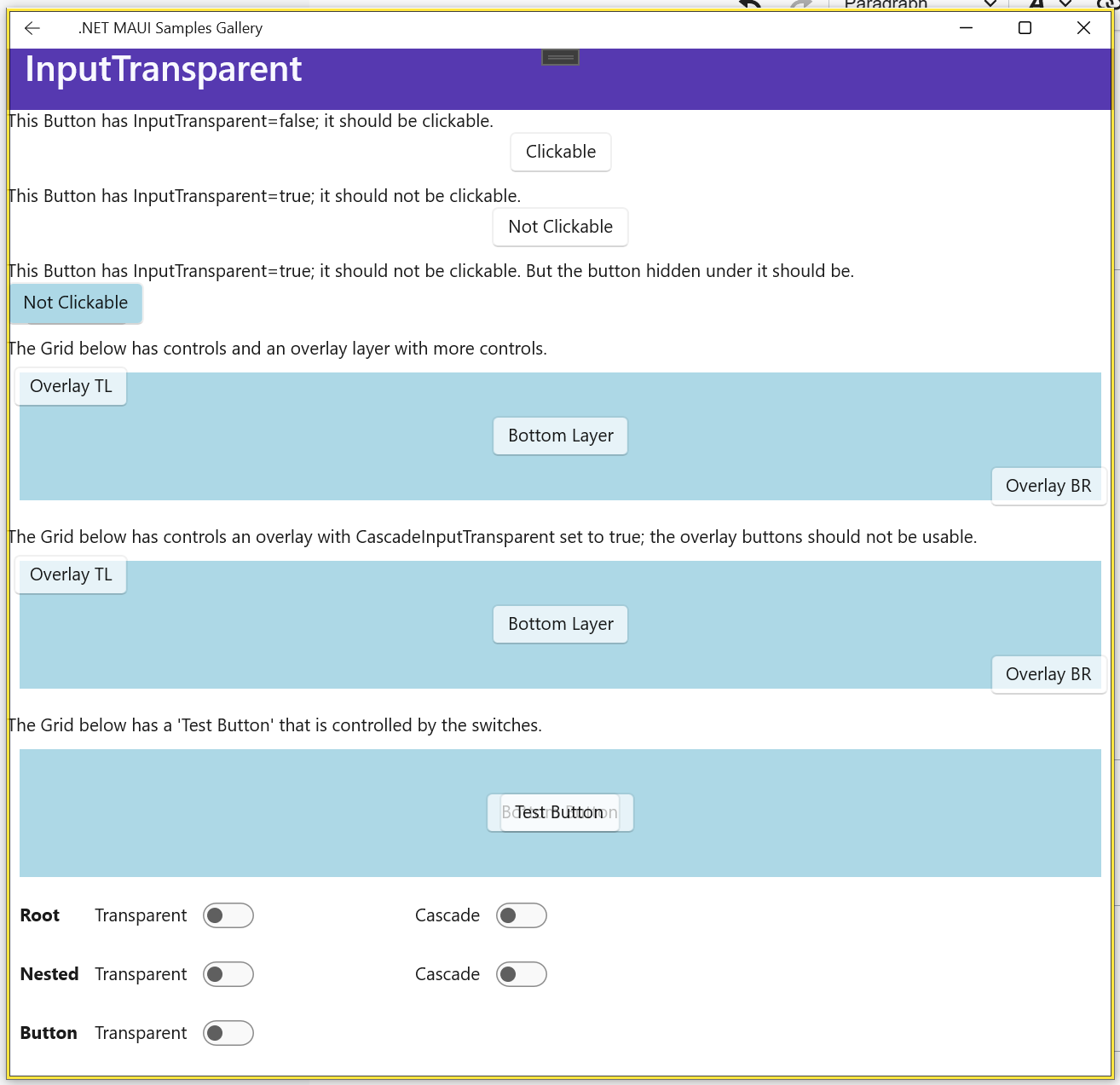Click the centered white Not Clickable button
Screen dimensions: 1120x1085
pyautogui.click(x=560, y=227)
